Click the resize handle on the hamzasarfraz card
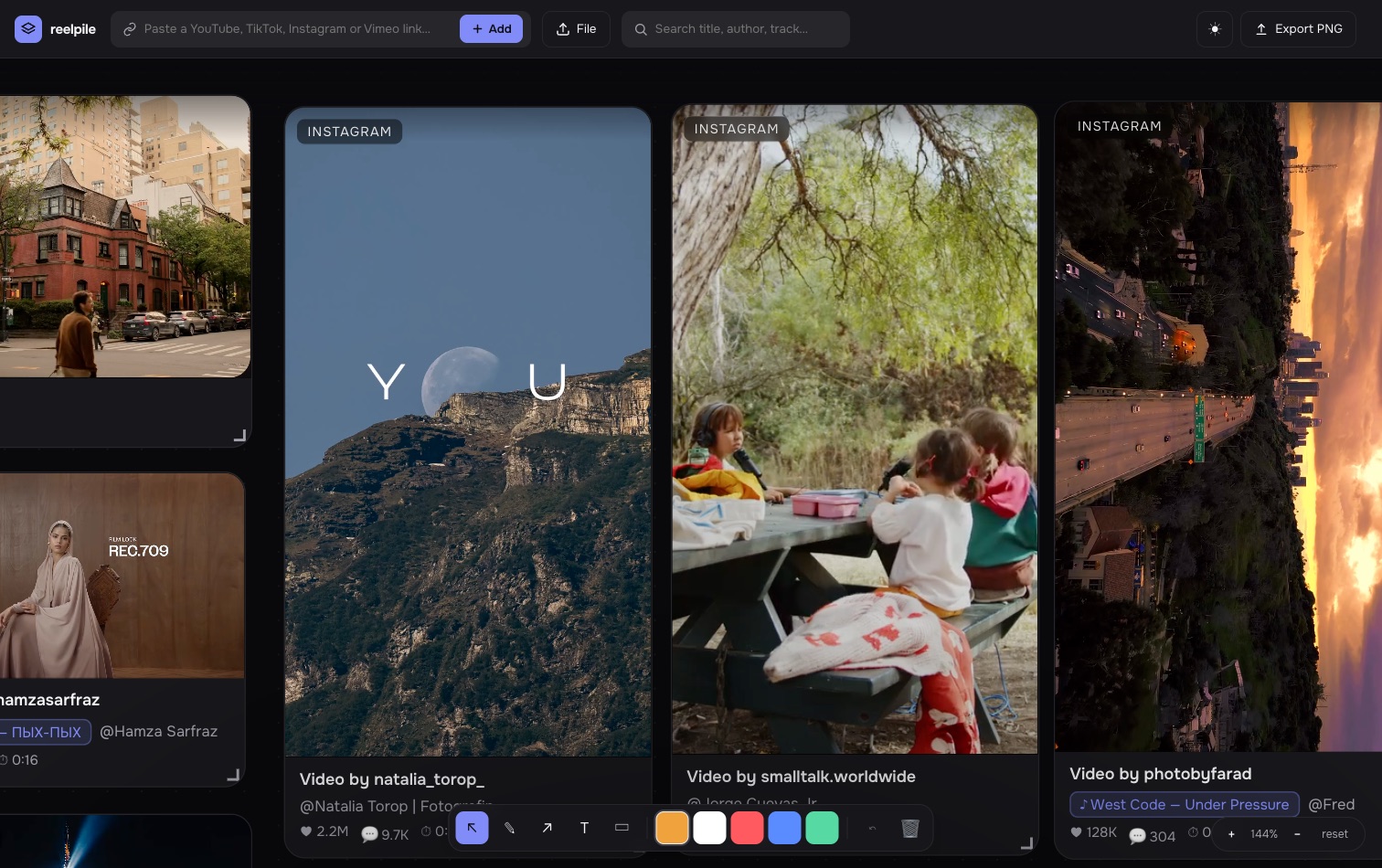 (x=233, y=776)
